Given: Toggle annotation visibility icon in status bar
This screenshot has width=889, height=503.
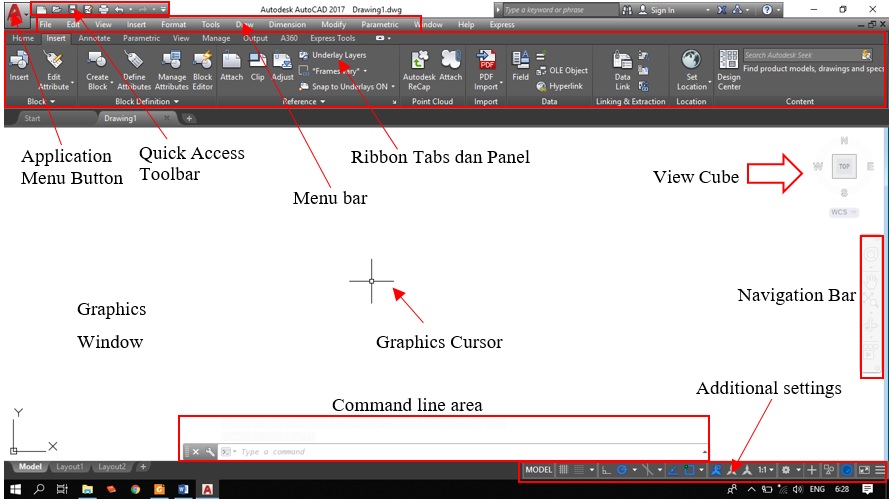Looking at the screenshot, I should (716, 470).
